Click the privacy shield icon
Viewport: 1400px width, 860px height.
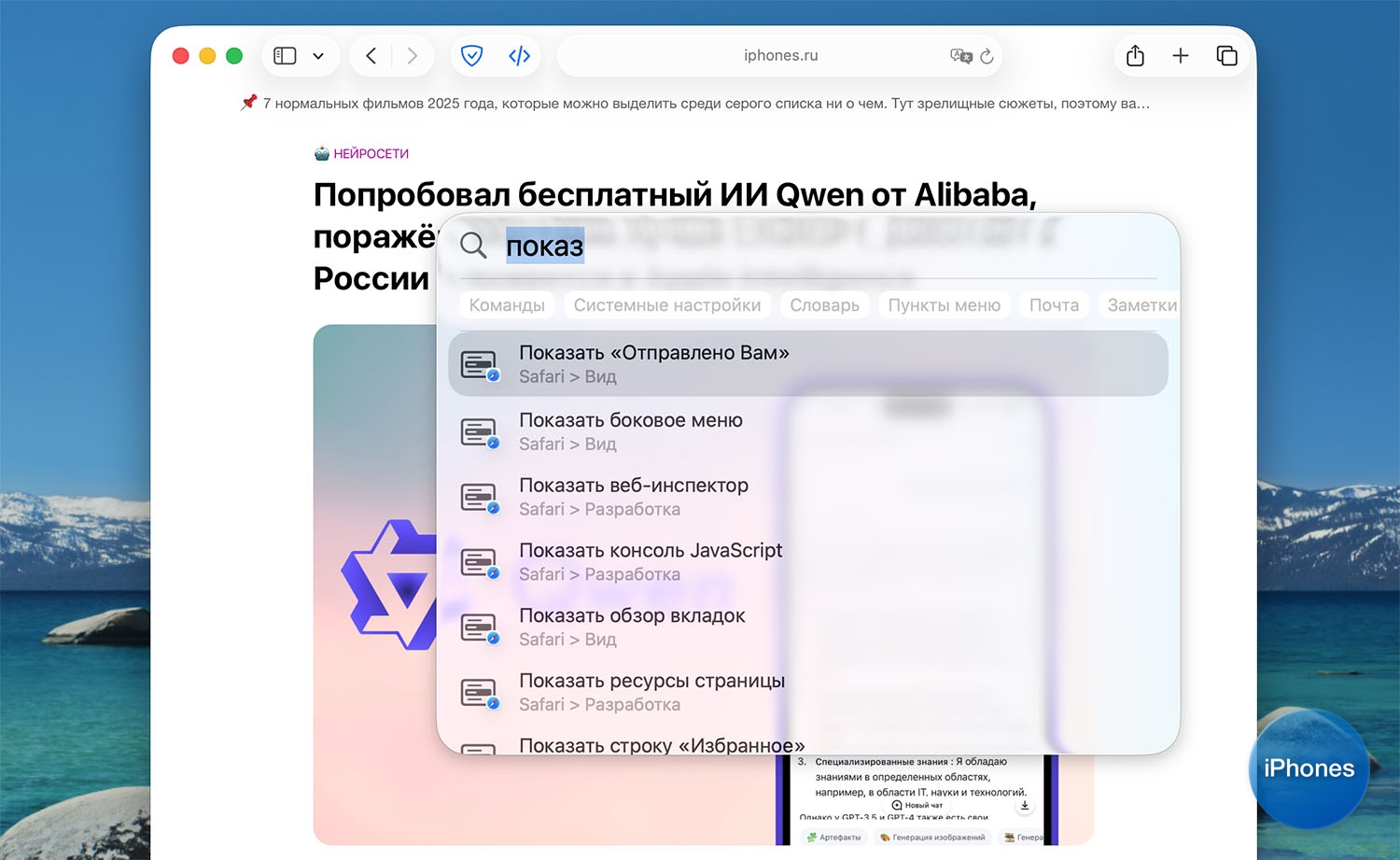pos(472,56)
